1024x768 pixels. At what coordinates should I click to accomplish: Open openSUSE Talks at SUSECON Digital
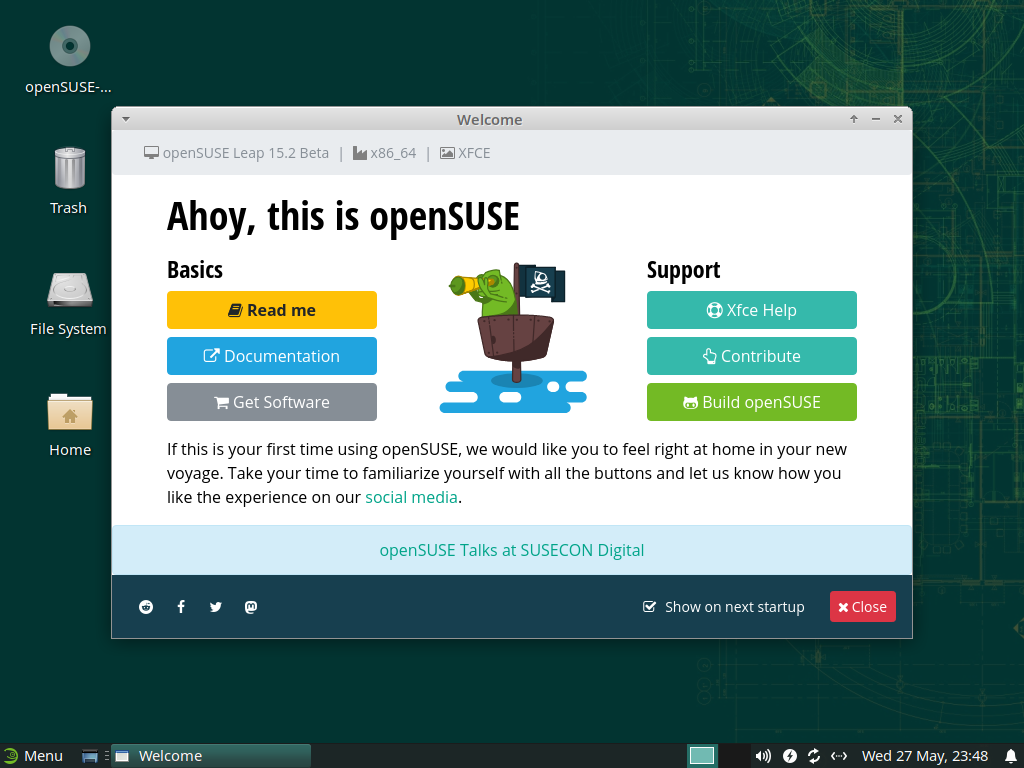pyautogui.click(x=511, y=550)
